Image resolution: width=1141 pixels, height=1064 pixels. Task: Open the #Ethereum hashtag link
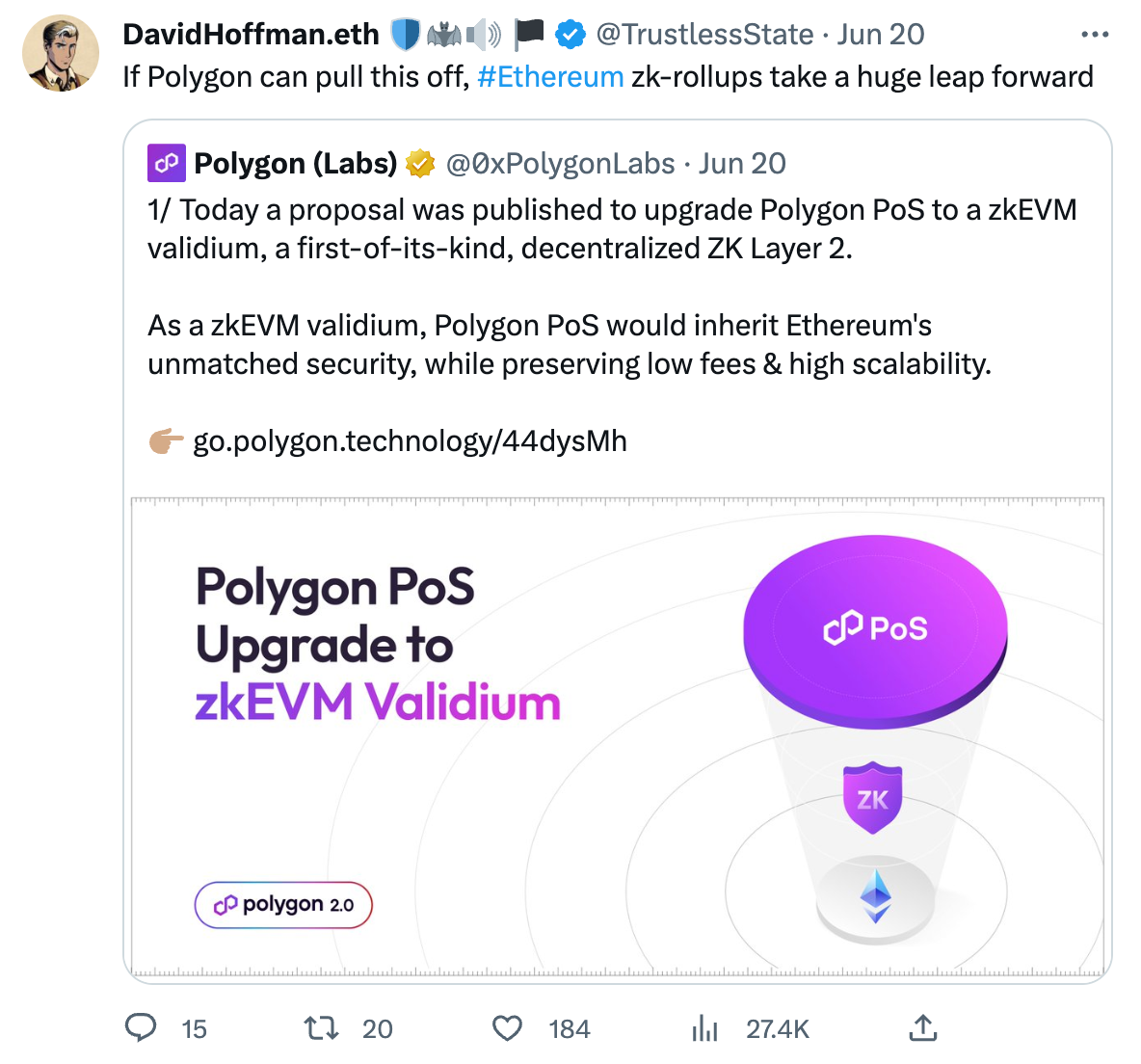(x=550, y=77)
